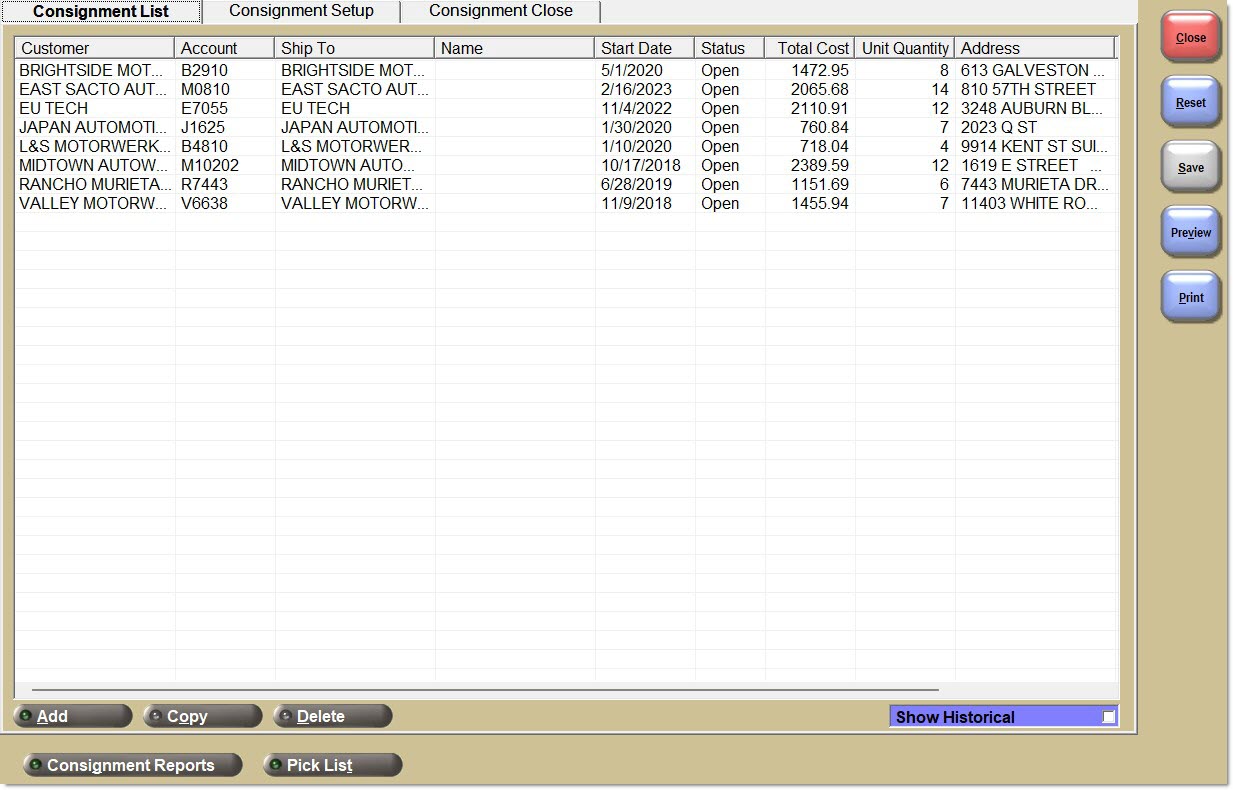Click the red Close button
The image size is (1233, 790).
coord(1190,38)
